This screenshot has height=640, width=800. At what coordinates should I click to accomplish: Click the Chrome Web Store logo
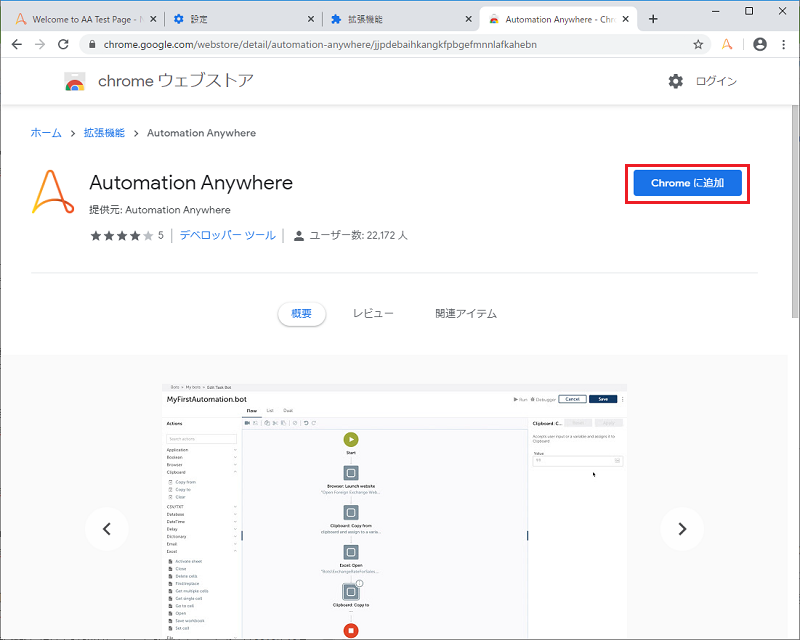coord(74,81)
